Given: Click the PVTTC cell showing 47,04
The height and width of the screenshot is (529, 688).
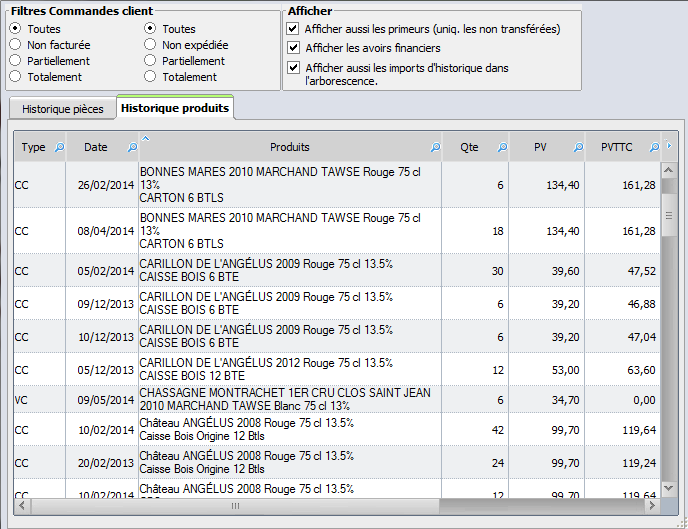Looking at the screenshot, I should [623, 336].
